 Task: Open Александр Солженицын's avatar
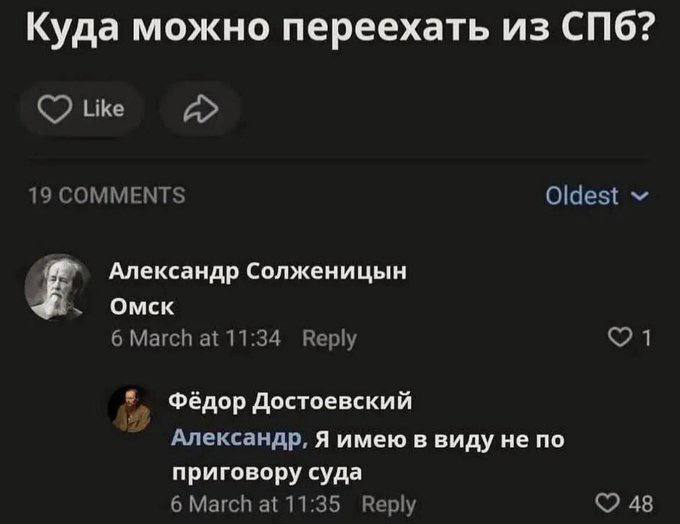click(56, 285)
